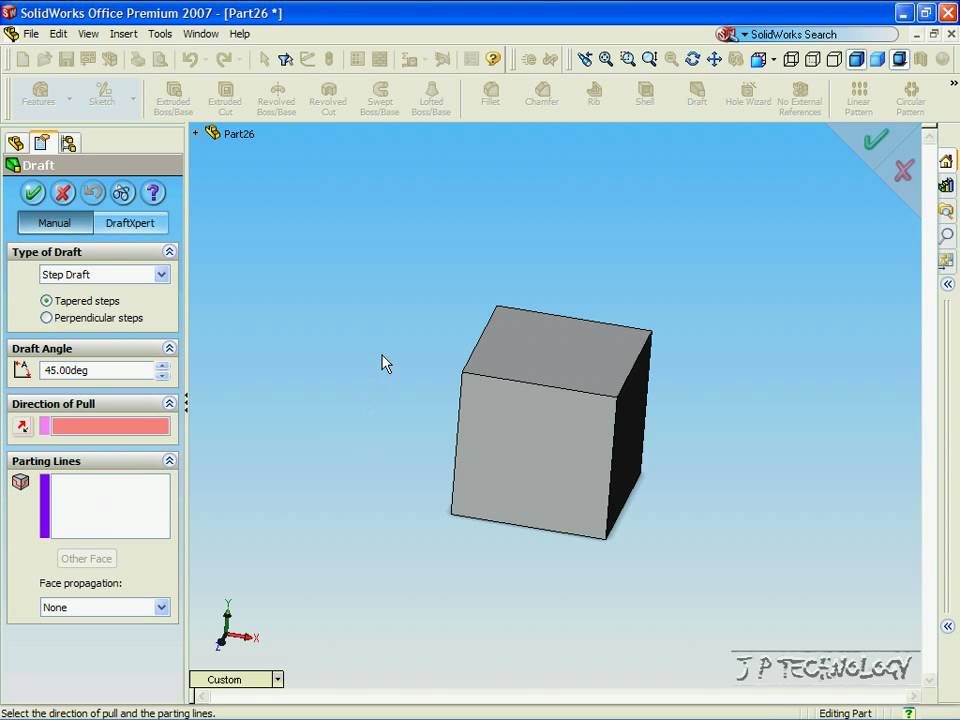Click the Detailed Preview glasses icon
This screenshot has height=720, width=960.
(122, 193)
